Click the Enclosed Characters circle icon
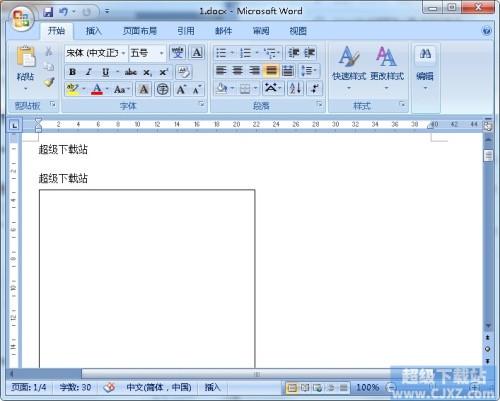The image size is (500, 401). 163,89
